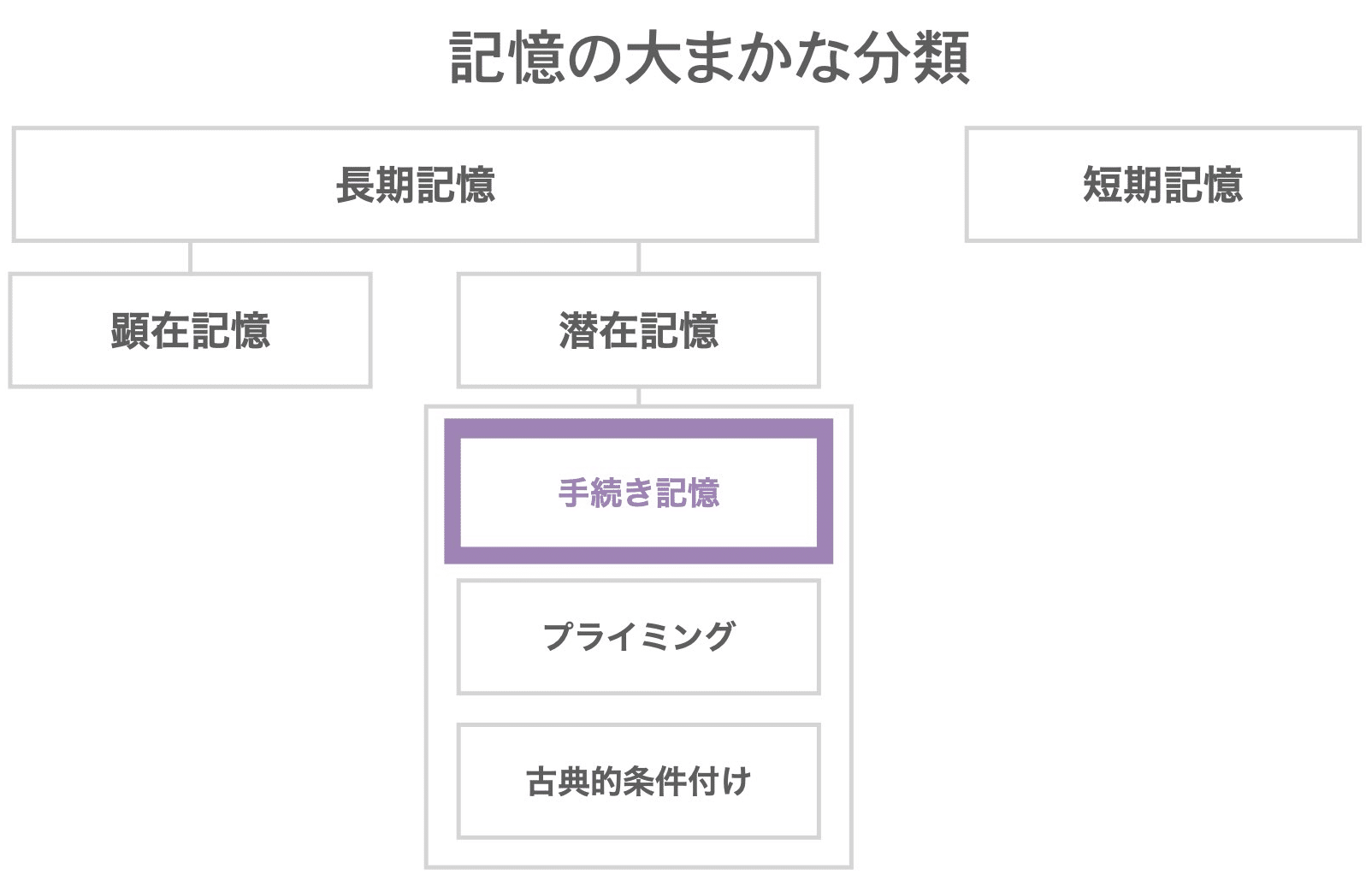Click the empty gap between プライミング and 古典的条件付け
Viewport: 1372px width, 886px height.
point(639,709)
